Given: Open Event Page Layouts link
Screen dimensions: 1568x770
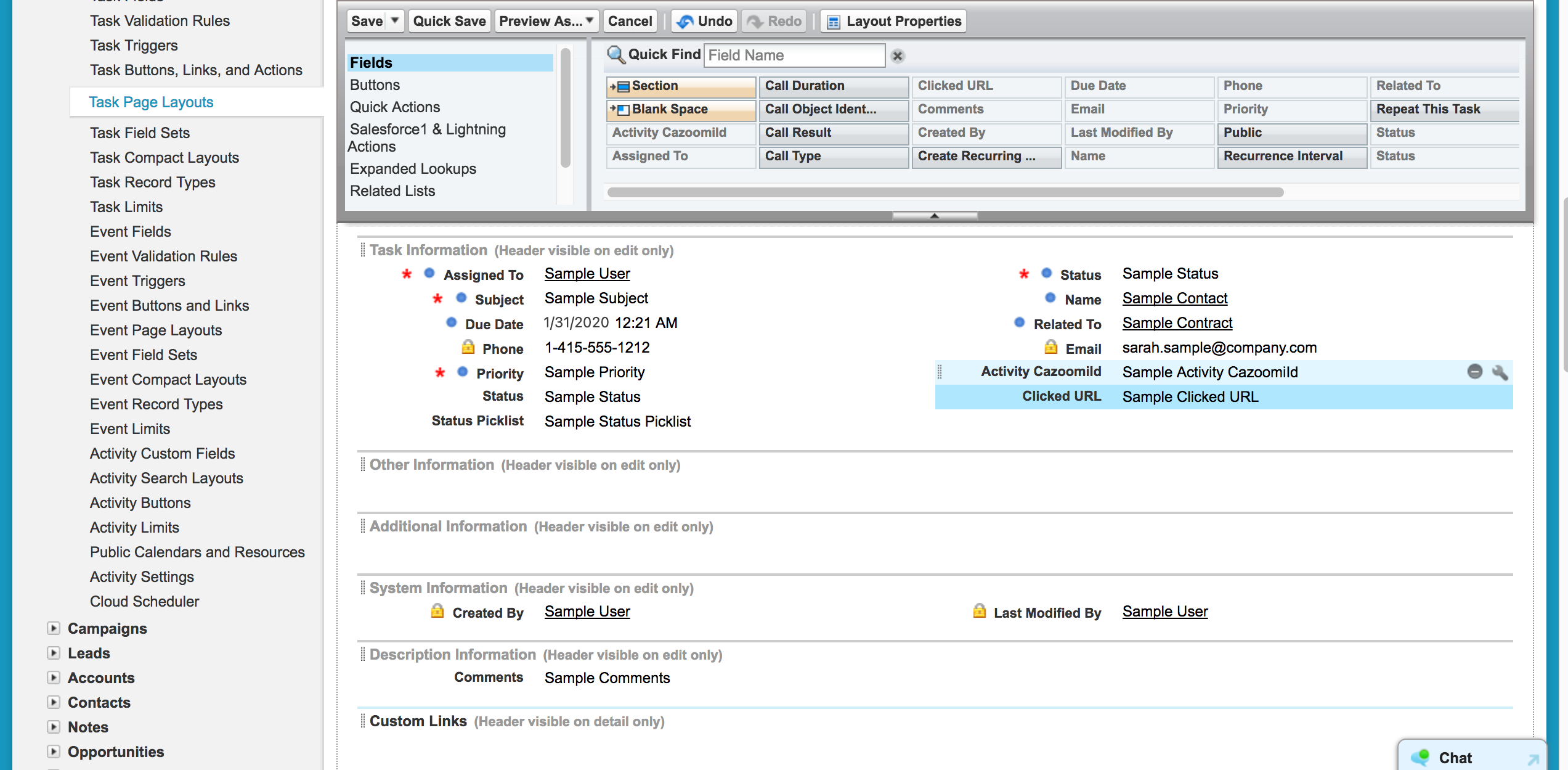Looking at the screenshot, I should [x=156, y=330].
